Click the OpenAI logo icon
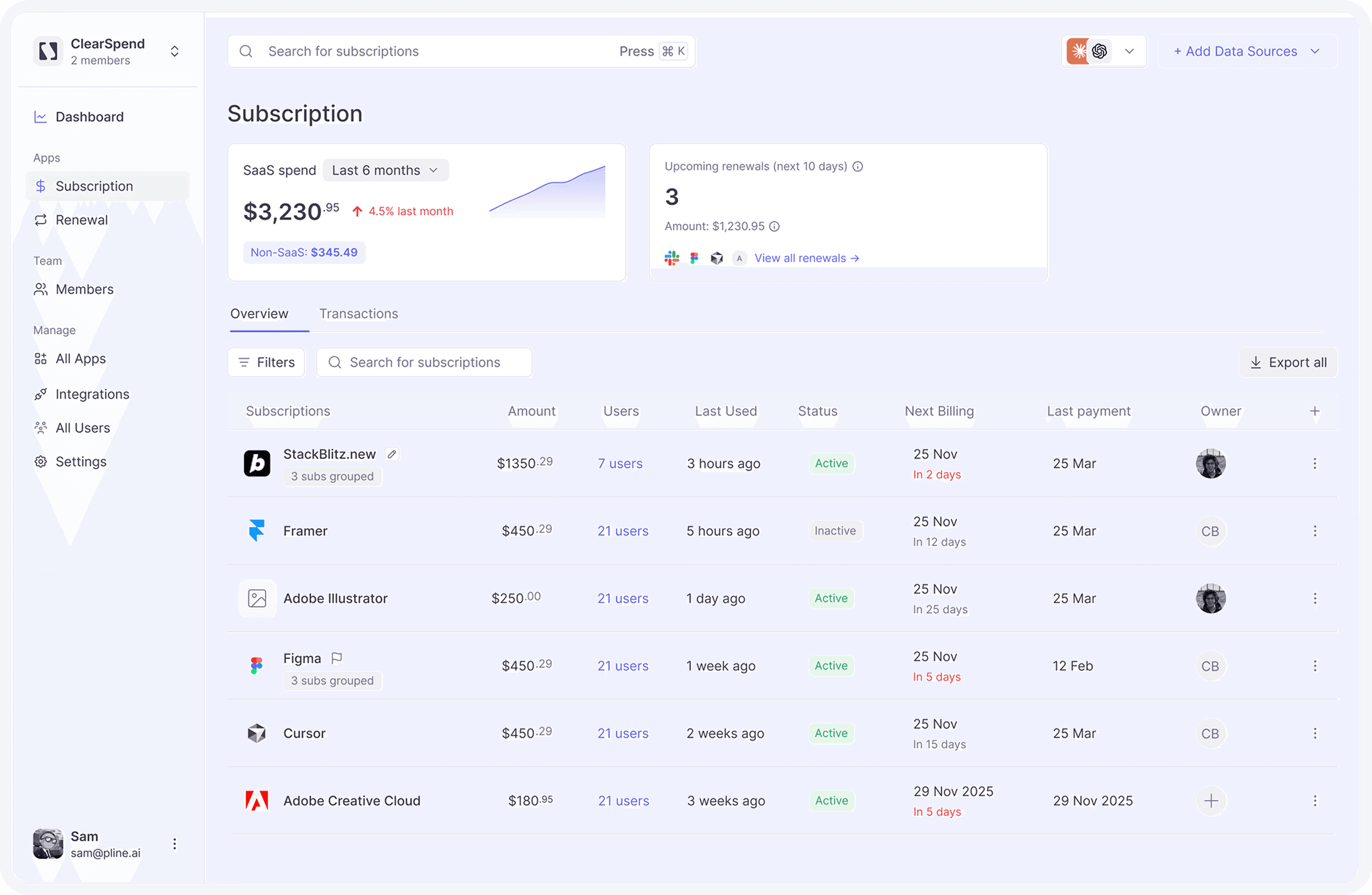This screenshot has height=895, width=1372. (1099, 51)
